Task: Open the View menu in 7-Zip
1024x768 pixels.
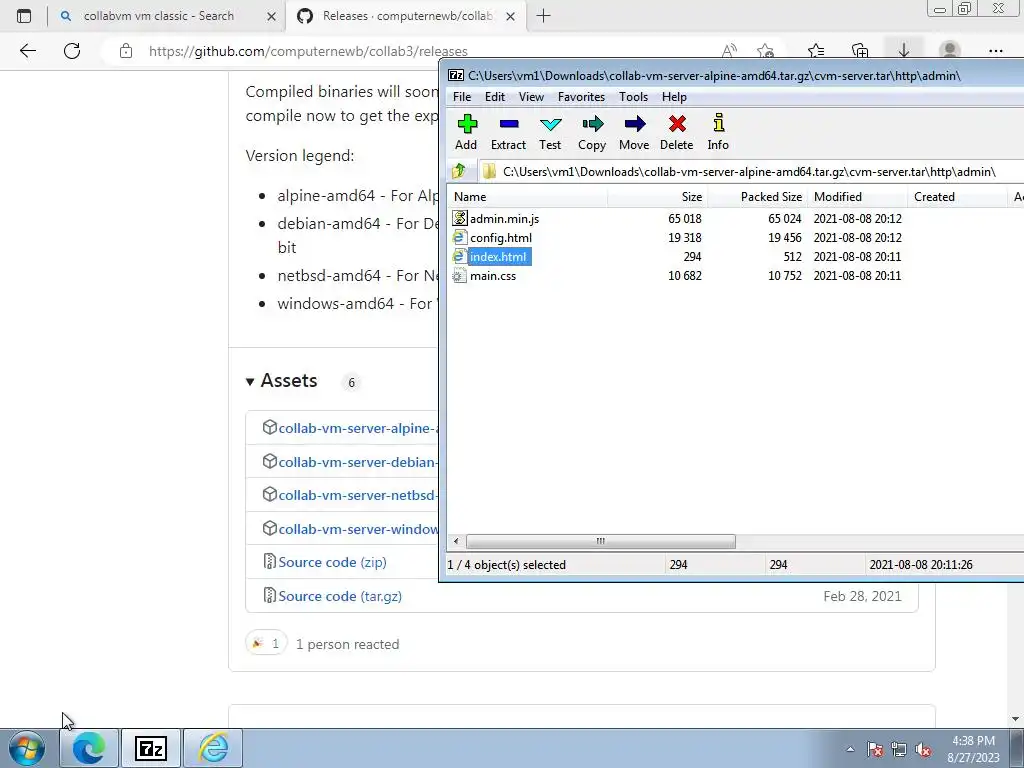Action: pyautogui.click(x=531, y=97)
